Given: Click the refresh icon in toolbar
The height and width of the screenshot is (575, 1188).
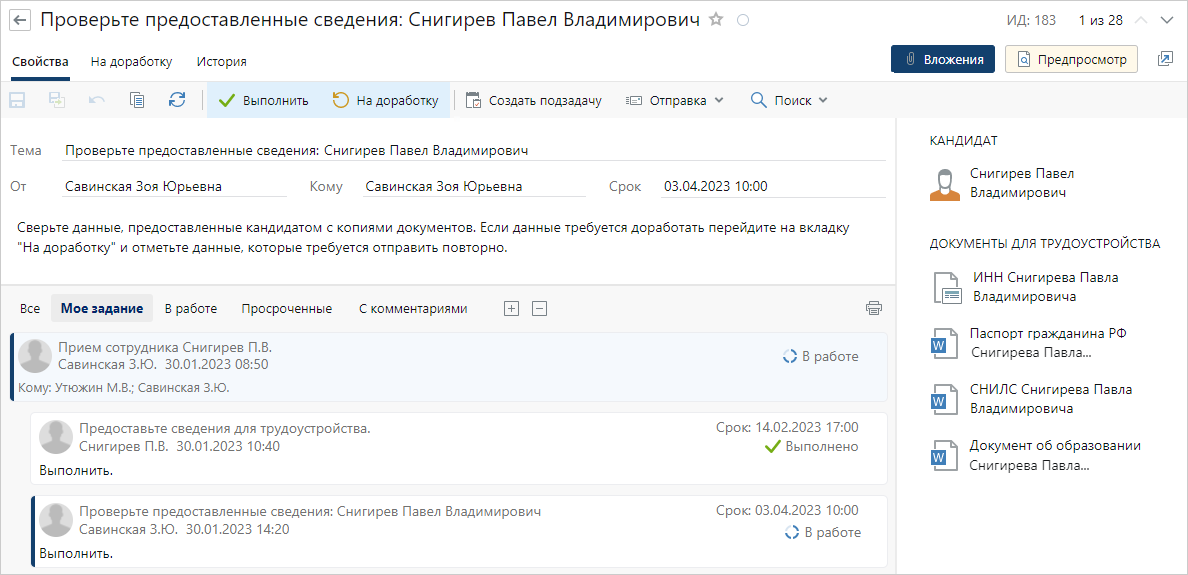Looking at the screenshot, I should [x=177, y=100].
